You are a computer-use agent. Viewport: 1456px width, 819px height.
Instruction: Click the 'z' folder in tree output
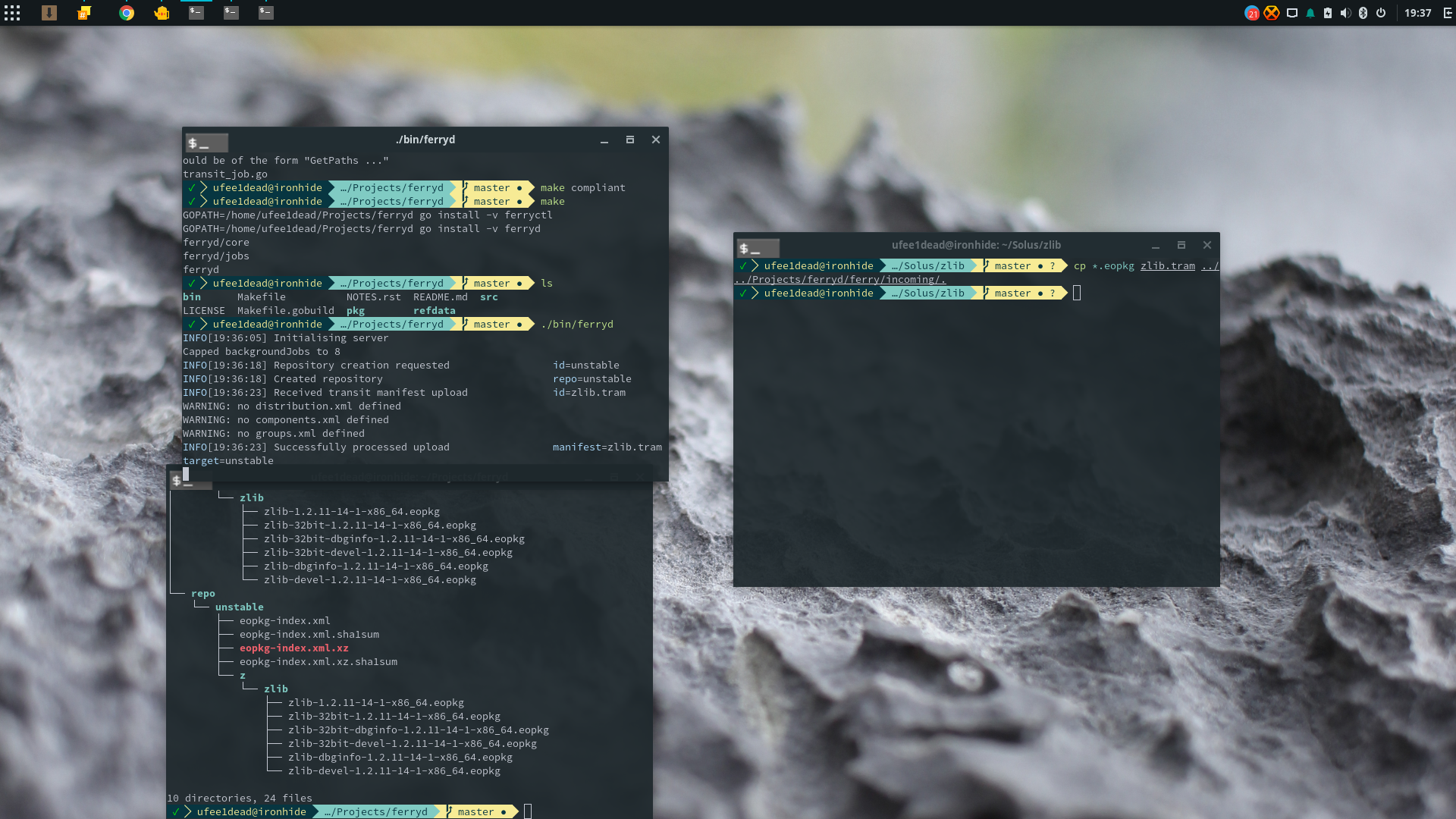pos(243,676)
